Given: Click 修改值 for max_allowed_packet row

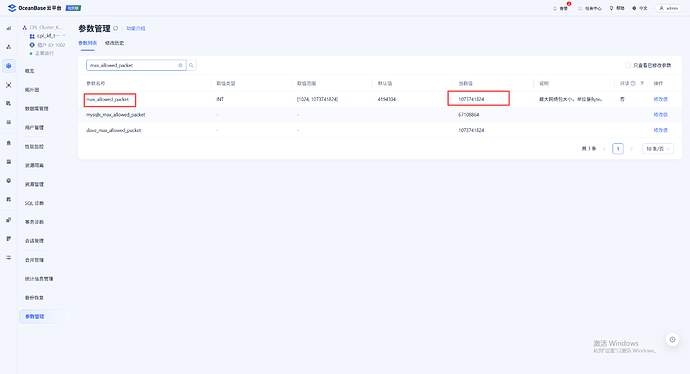Looking at the screenshot, I should (x=661, y=99).
